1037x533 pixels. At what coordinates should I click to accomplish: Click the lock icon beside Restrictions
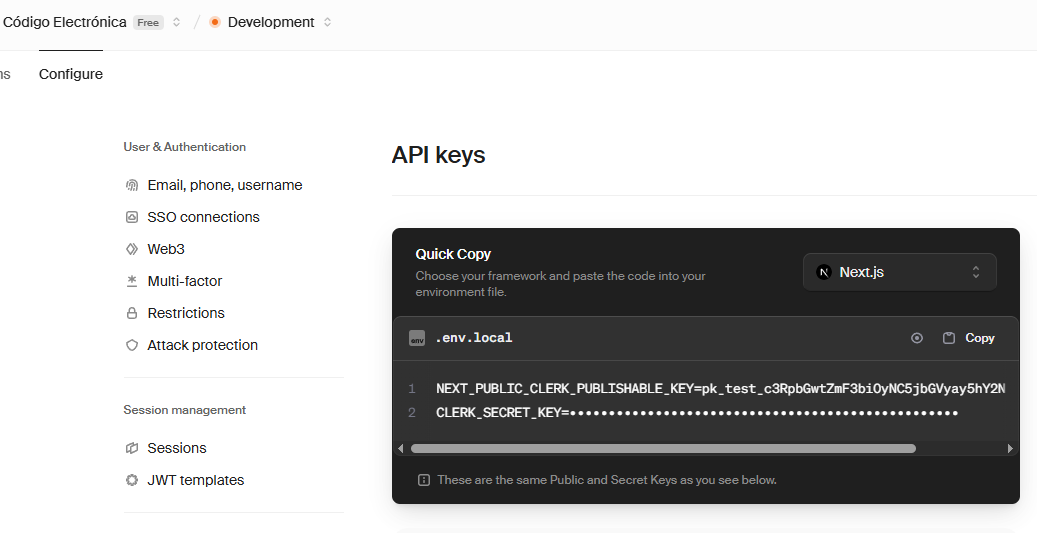132,313
